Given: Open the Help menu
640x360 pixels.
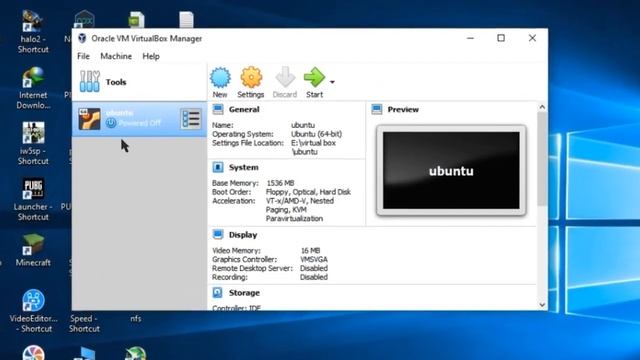Looking at the screenshot, I should (151, 56).
